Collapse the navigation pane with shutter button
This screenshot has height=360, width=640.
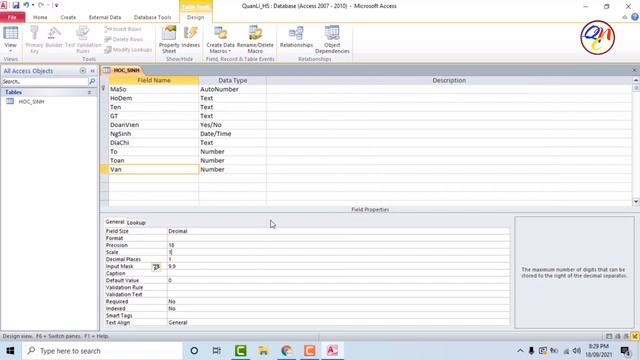92,71
